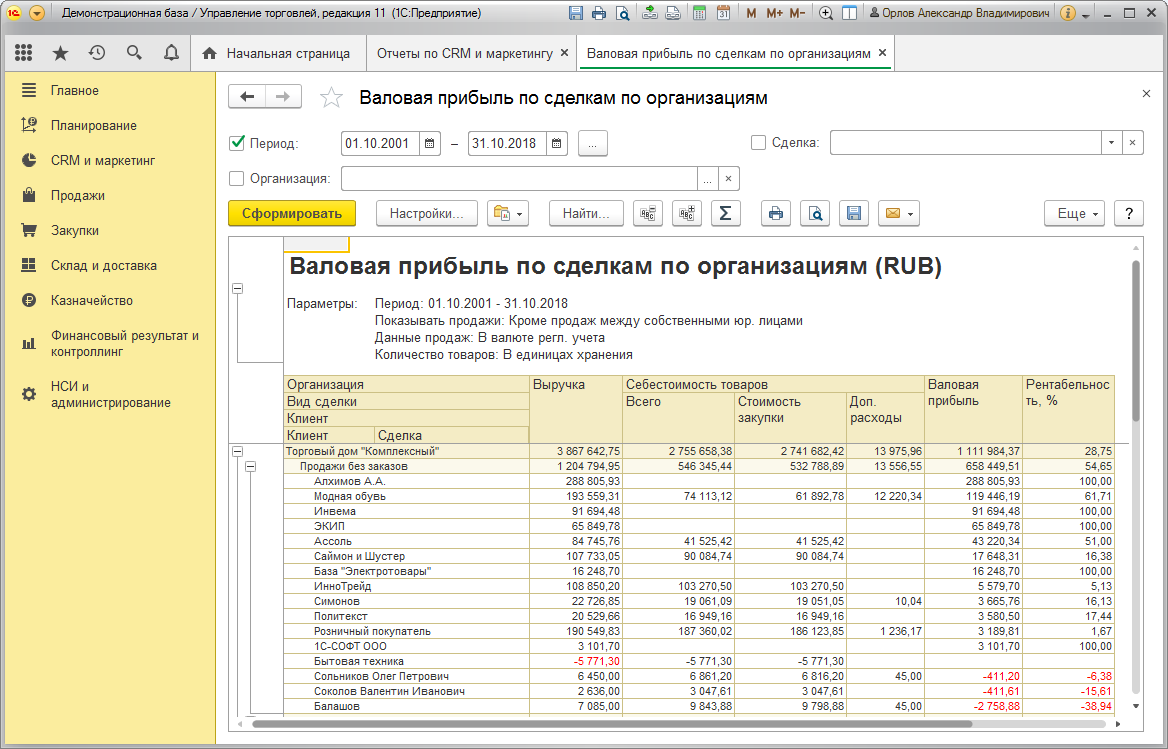Open calendar icon in title bar
The height and width of the screenshot is (749, 1168).
723,13
